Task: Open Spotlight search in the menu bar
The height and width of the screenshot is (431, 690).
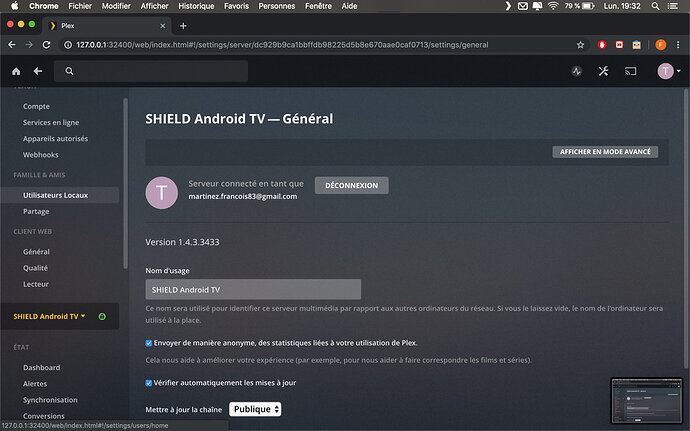Action: [x=655, y=6]
